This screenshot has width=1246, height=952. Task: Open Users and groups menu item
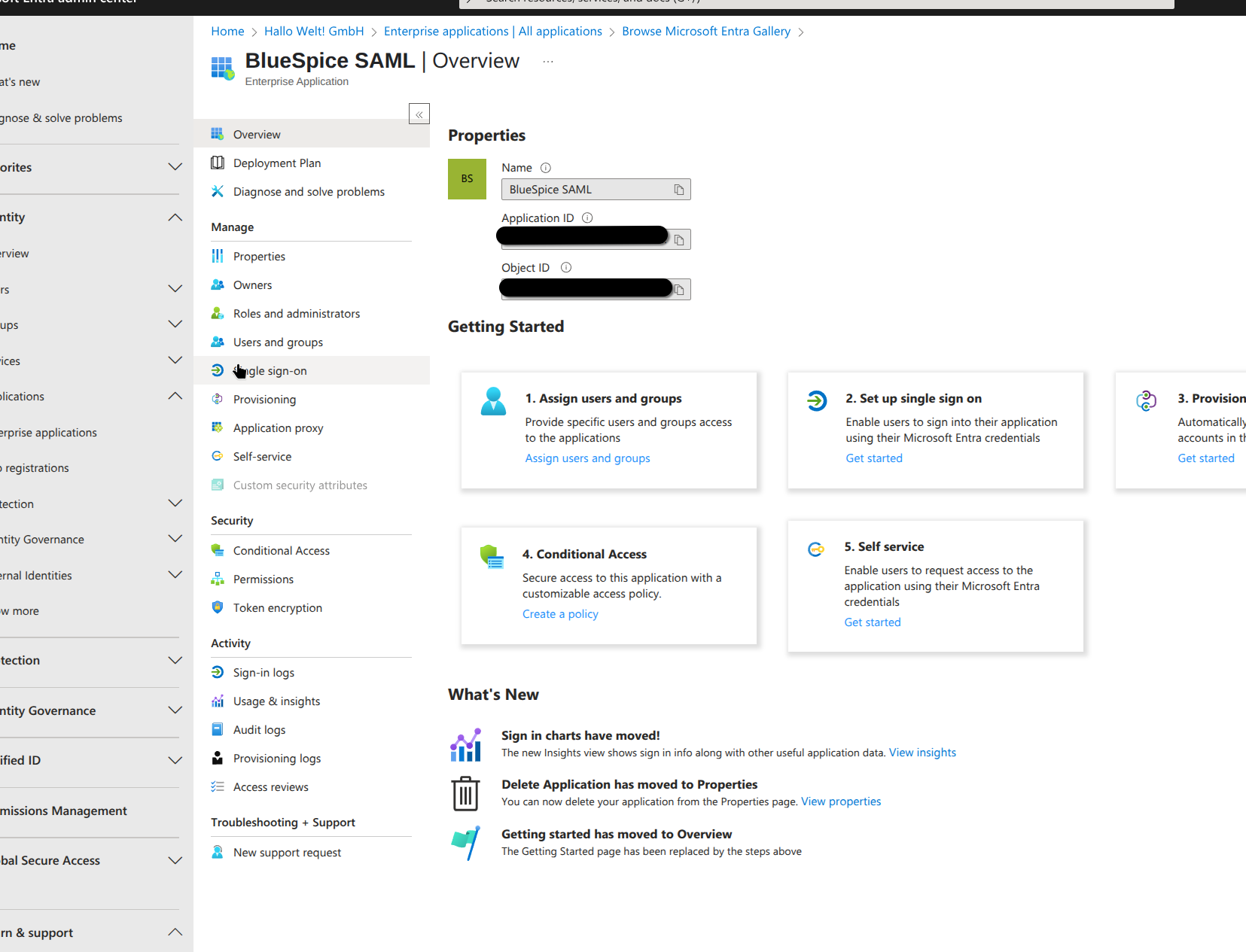point(278,342)
